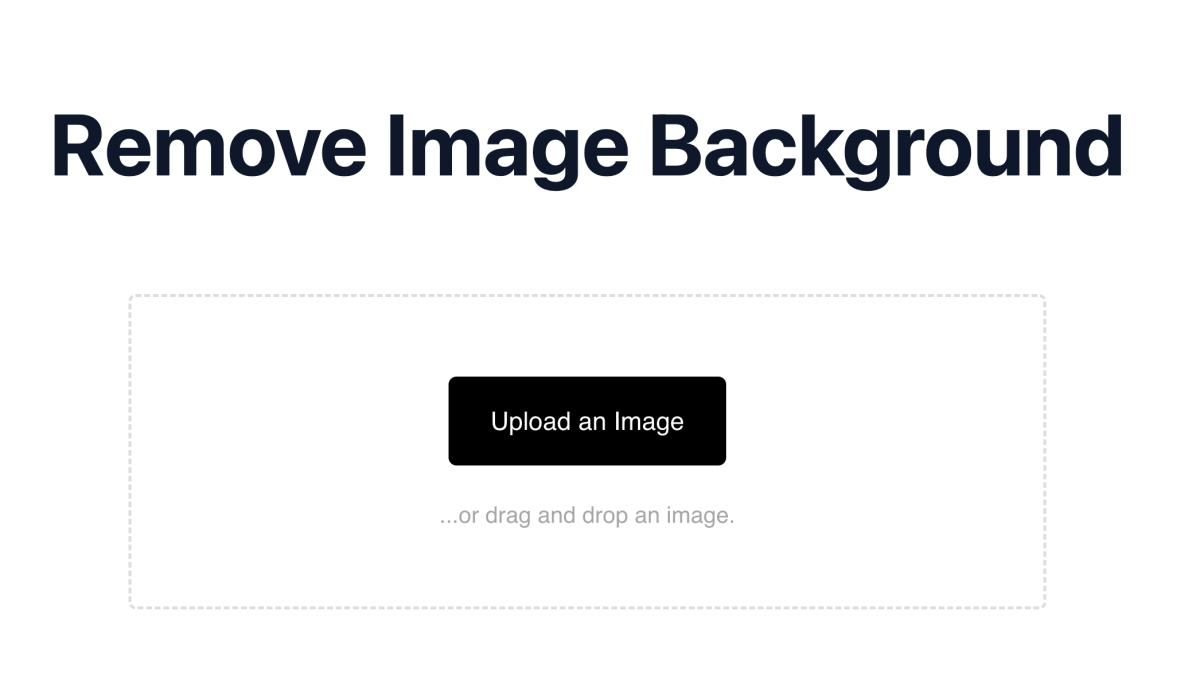The height and width of the screenshot is (681, 1200).
Task: Click the dashed drag-and-drop upload zone
Action: 587,452
